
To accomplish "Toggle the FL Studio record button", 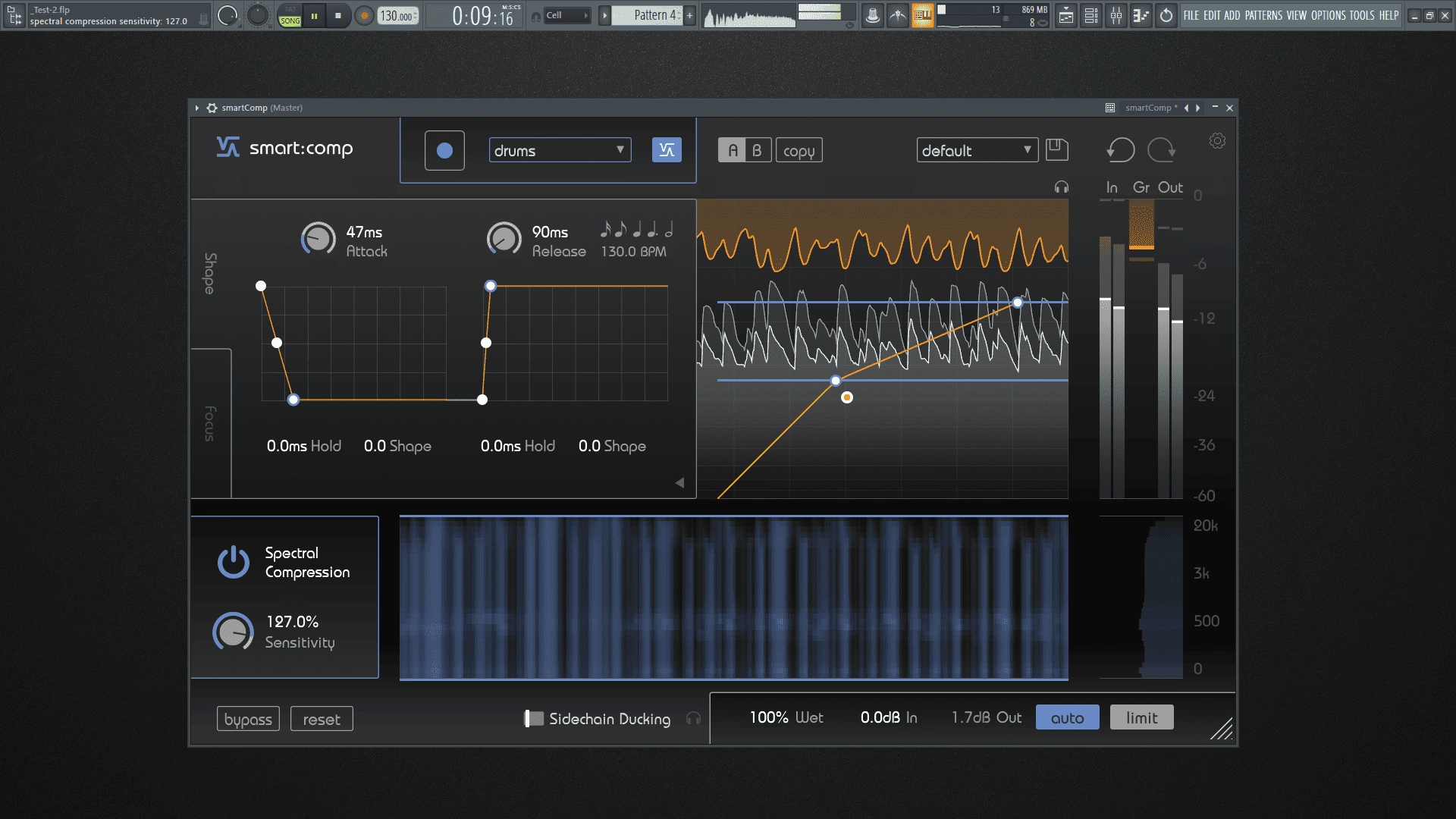I will pyautogui.click(x=364, y=15).
